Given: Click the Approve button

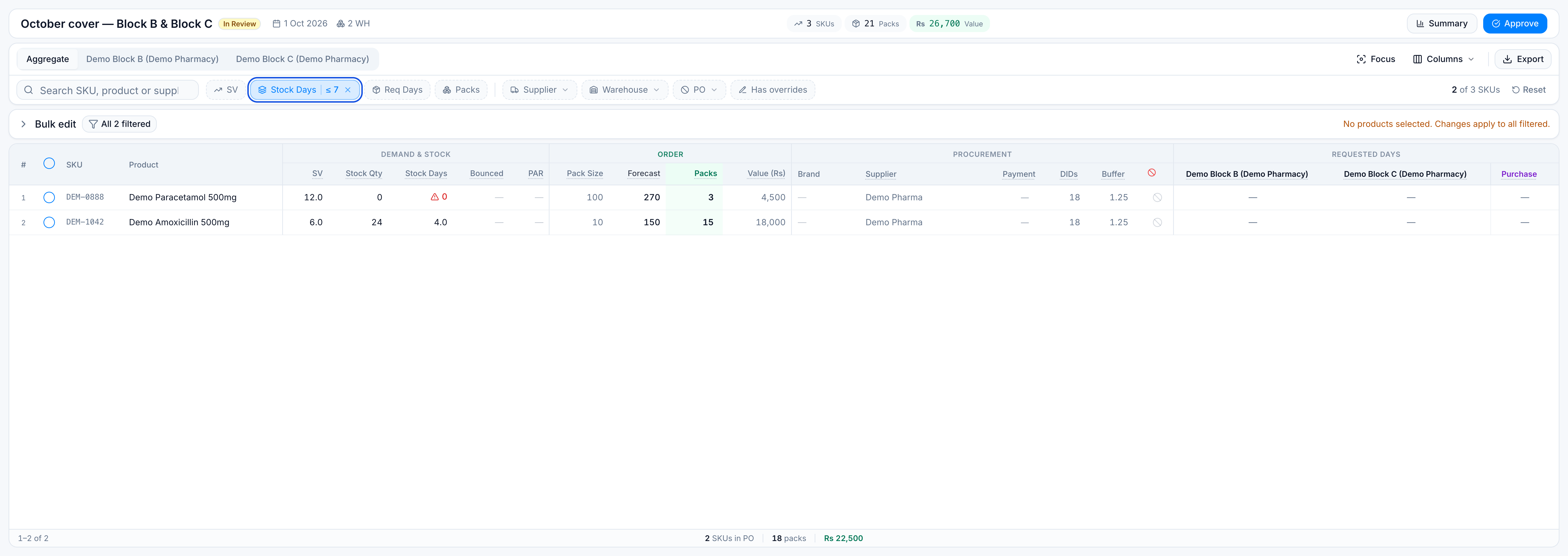Looking at the screenshot, I should point(1515,24).
